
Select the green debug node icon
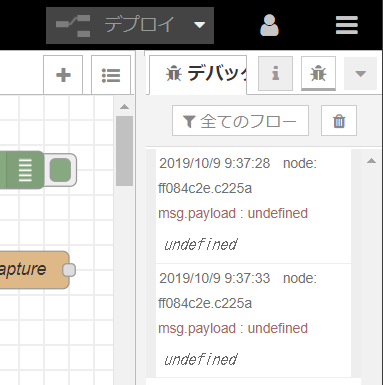pos(25,170)
